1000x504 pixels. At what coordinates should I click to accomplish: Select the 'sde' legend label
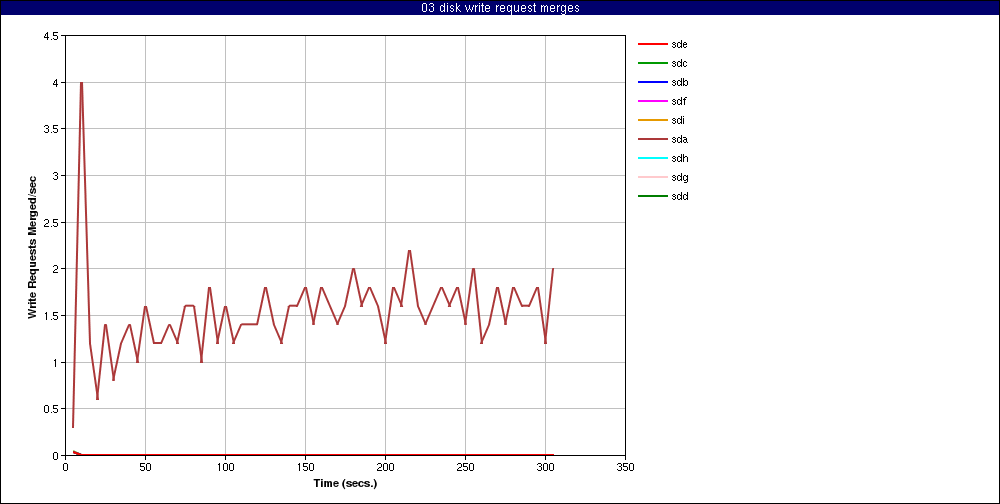(679, 45)
